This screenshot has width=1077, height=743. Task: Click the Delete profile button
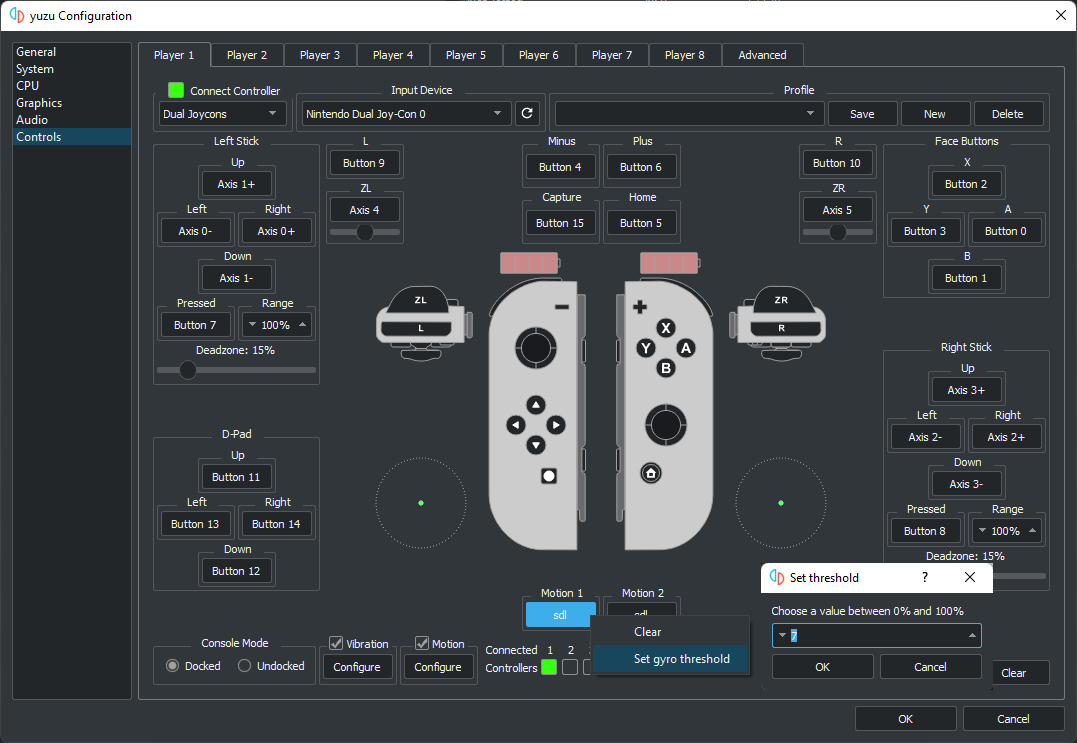1008,114
